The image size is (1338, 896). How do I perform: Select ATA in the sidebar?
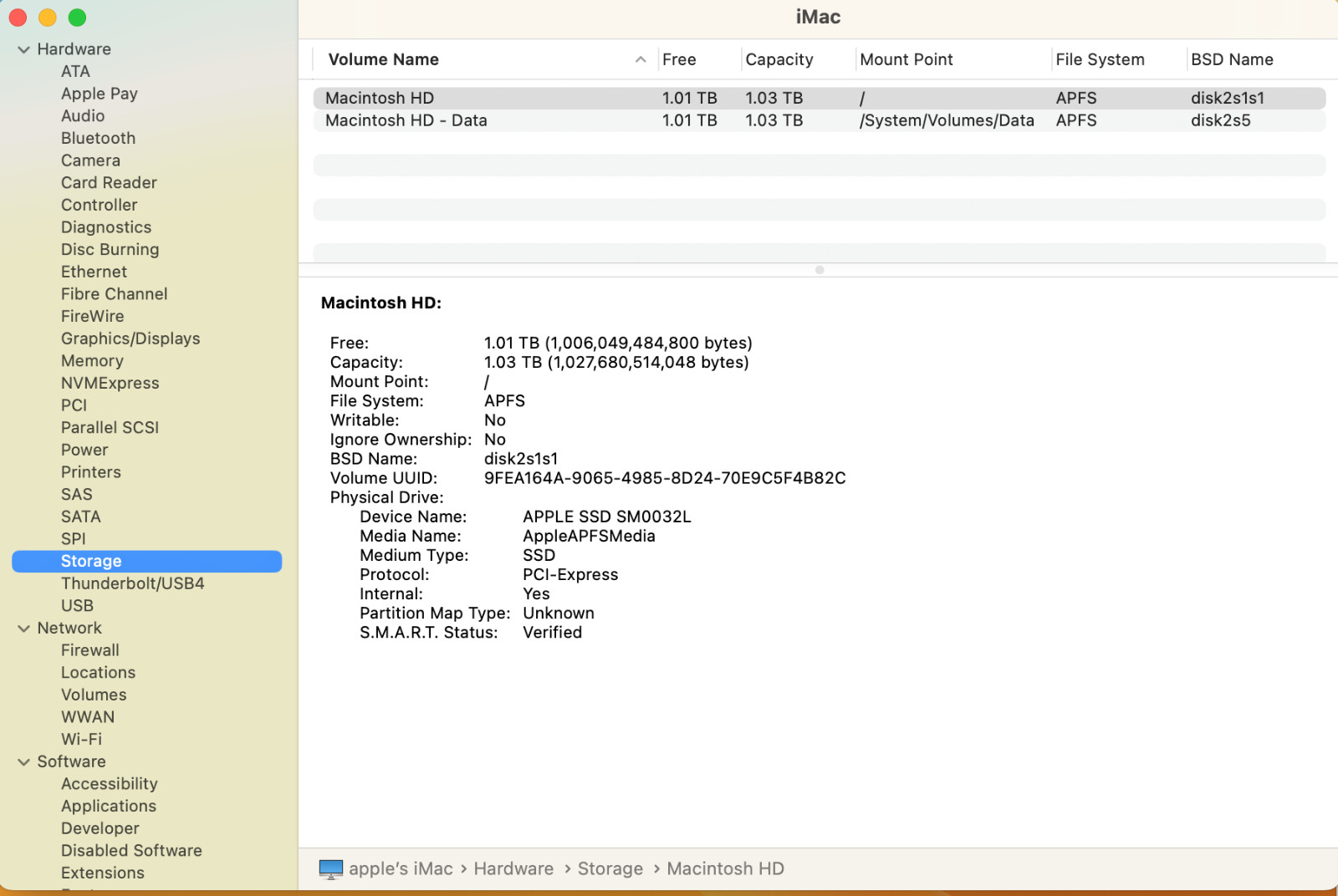pyautogui.click(x=75, y=72)
